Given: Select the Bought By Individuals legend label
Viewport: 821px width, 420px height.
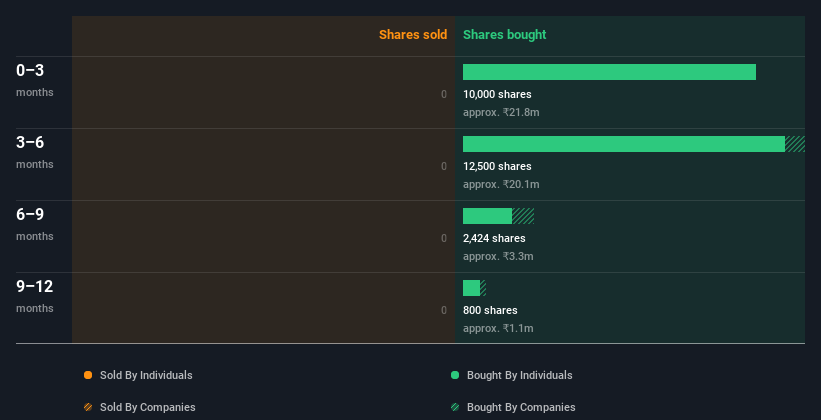Looking at the screenshot, I should 519,375.
